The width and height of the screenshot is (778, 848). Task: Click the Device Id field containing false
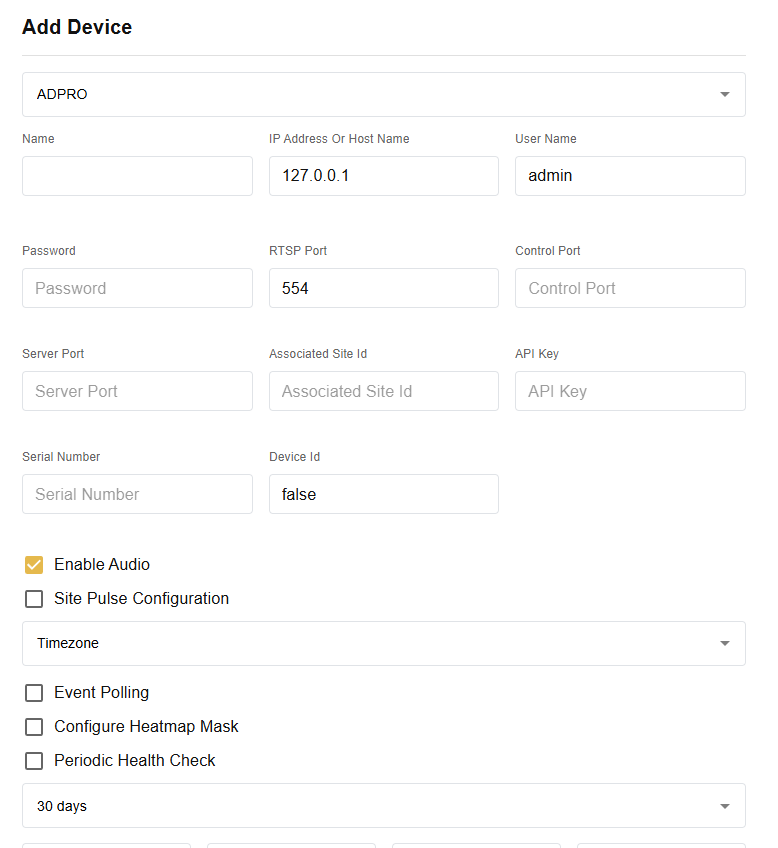(x=383, y=494)
